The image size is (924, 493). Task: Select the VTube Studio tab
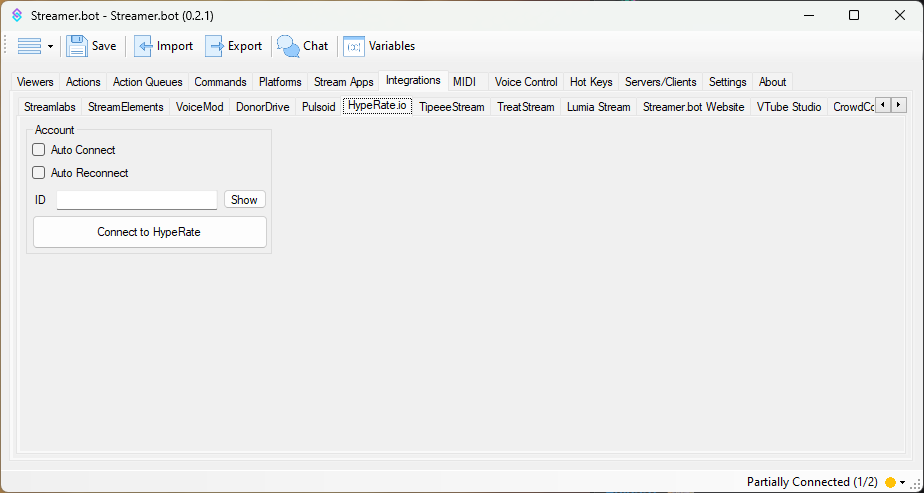click(x=788, y=107)
